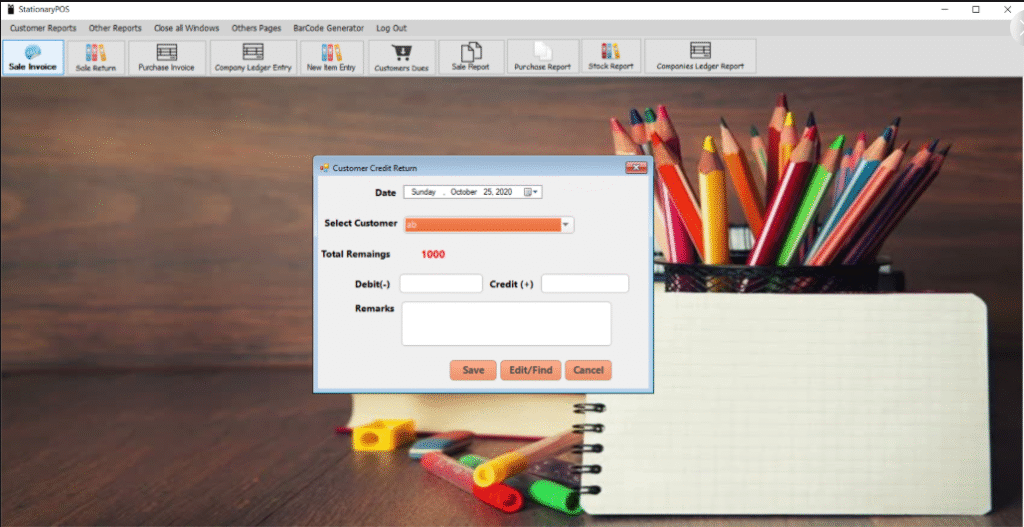This screenshot has width=1024, height=527.
Task: Click the Cancel button in dialog
Action: point(588,370)
